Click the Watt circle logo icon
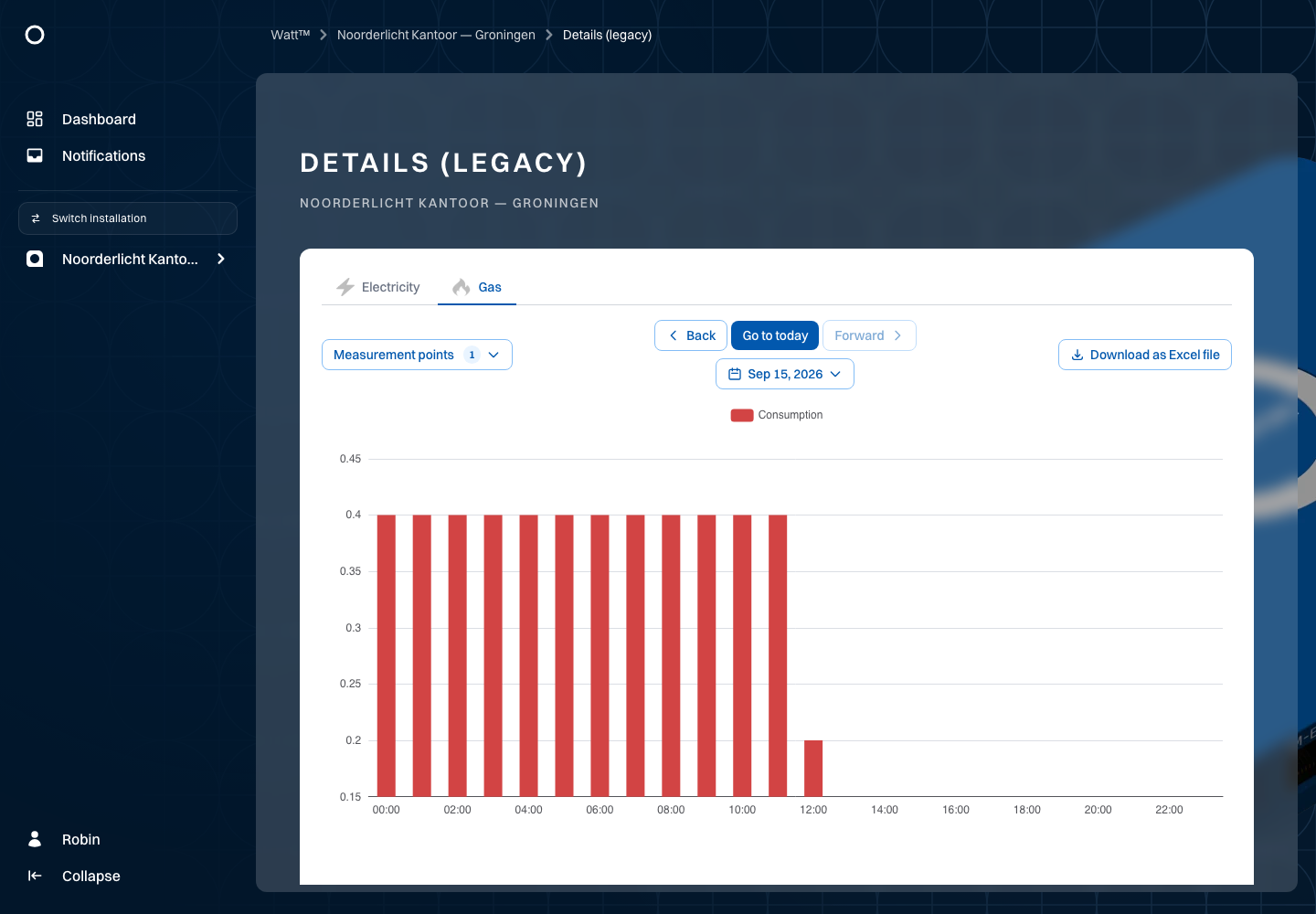 (x=35, y=35)
